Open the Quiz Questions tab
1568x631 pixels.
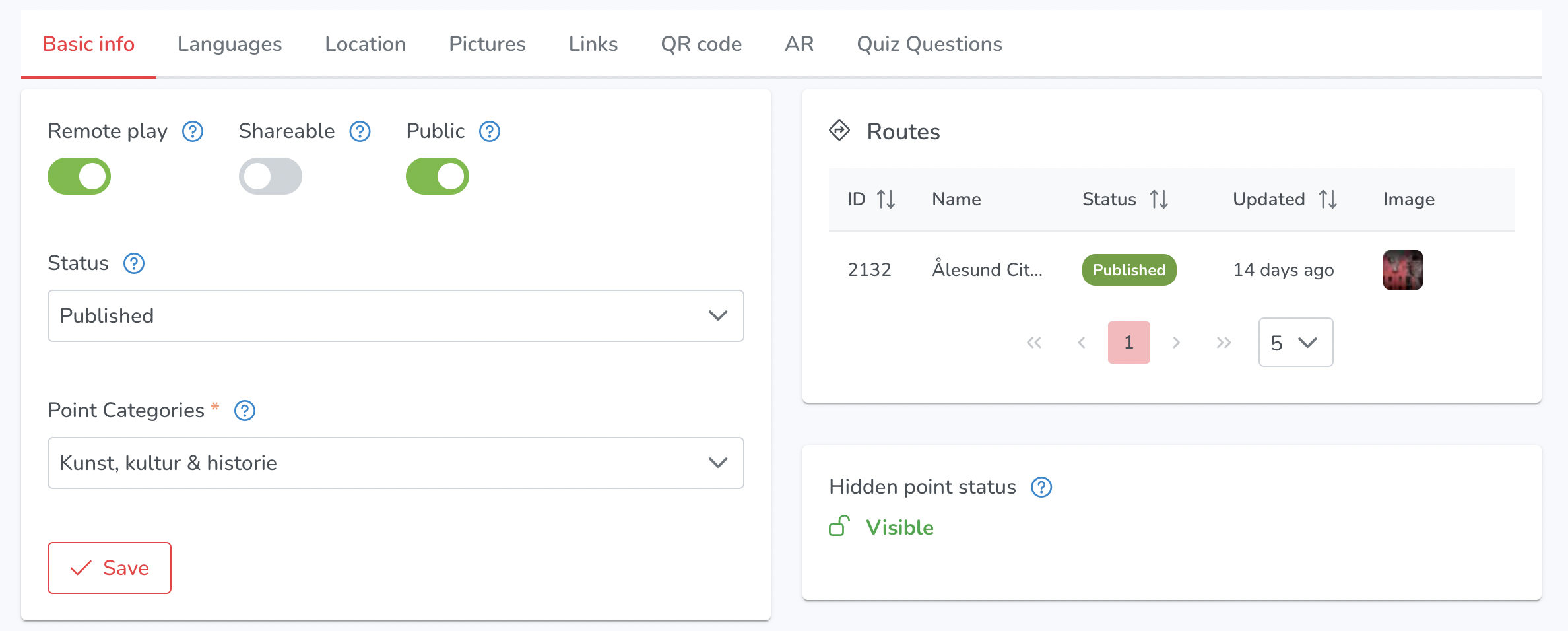click(x=929, y=44)
